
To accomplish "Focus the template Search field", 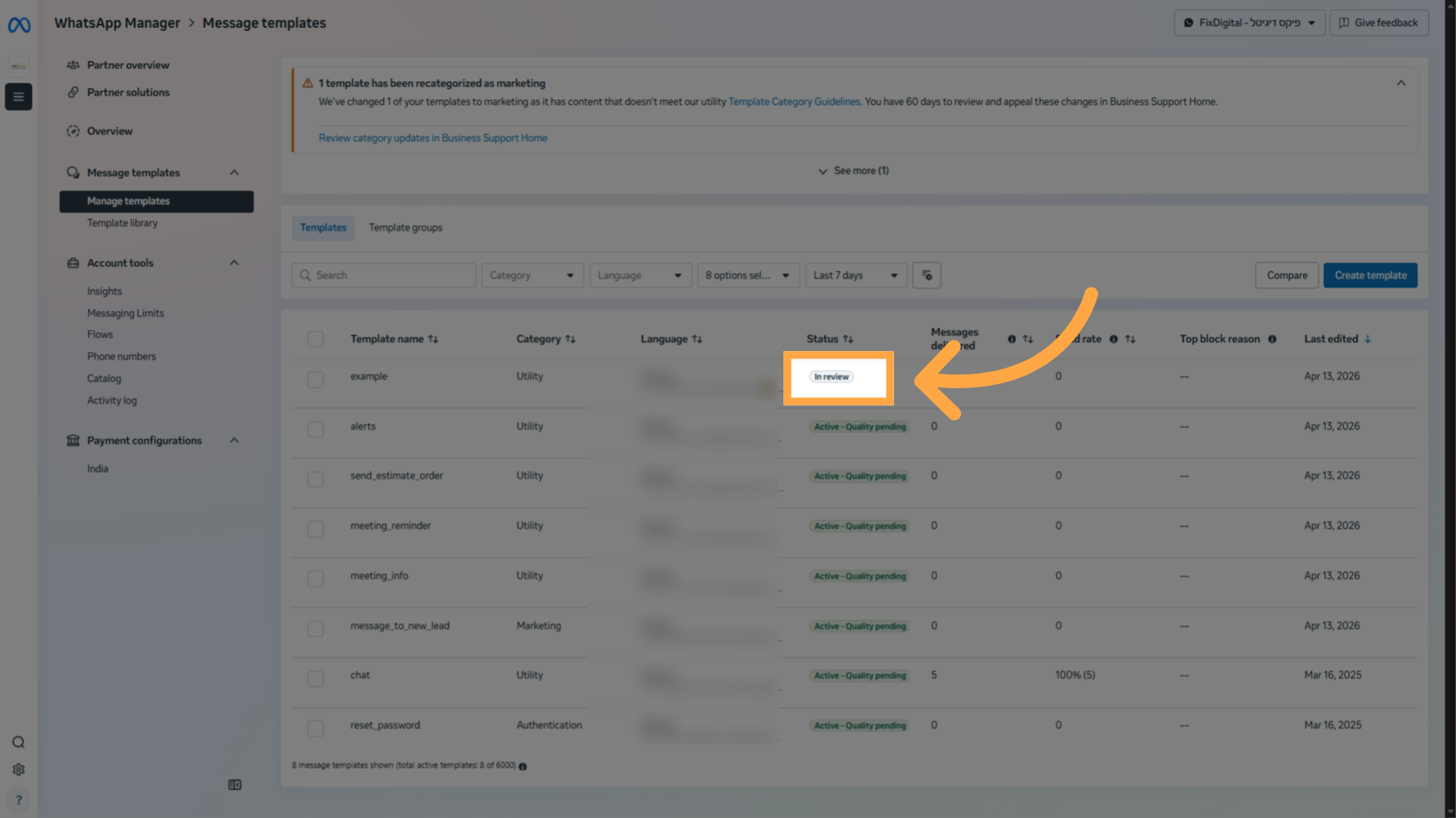I will pyautogui.click(x=384, y=275).
